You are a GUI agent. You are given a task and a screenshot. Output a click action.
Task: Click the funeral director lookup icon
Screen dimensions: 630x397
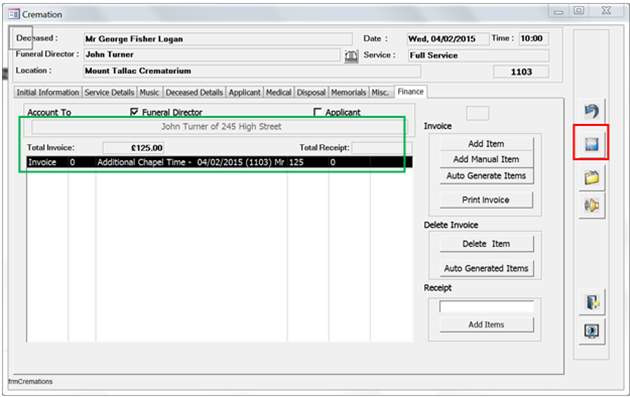[351, 55]
